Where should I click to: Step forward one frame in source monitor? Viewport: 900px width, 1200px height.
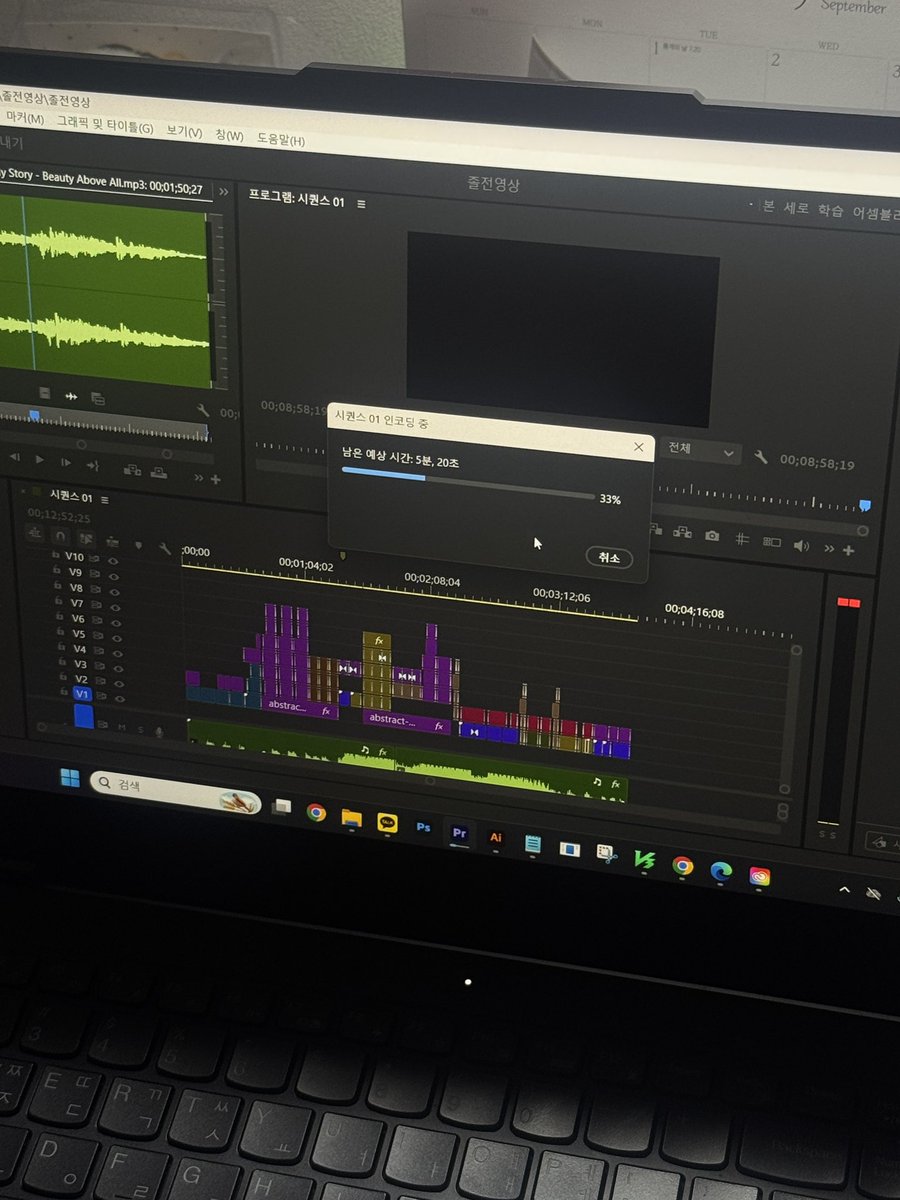click(65, 463)
